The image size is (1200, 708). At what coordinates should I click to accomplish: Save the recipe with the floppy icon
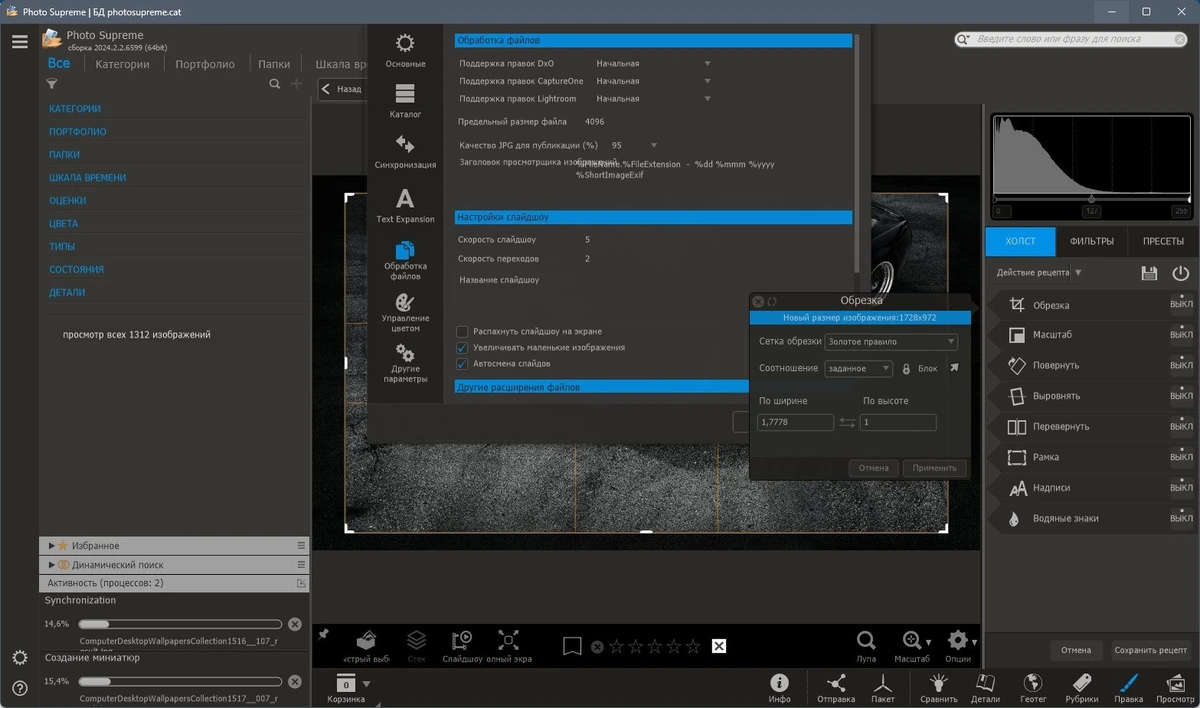[1149, 273]
